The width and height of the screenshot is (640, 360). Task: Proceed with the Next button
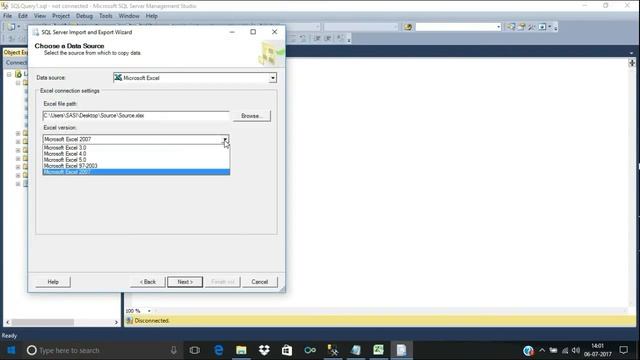[x=185, y=282]
